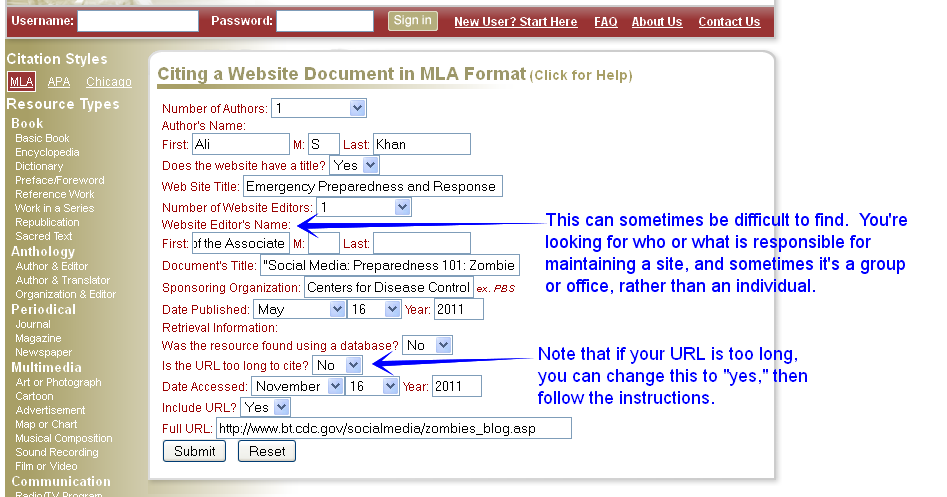Click the Full URL field
The image size is (947, 497).
[x=394, y=429]
